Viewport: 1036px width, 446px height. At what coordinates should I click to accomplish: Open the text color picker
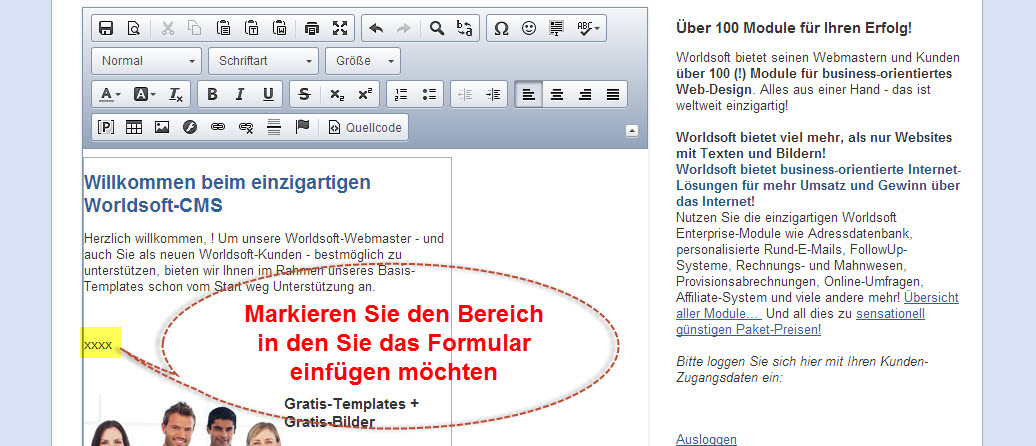coord(110,94)
